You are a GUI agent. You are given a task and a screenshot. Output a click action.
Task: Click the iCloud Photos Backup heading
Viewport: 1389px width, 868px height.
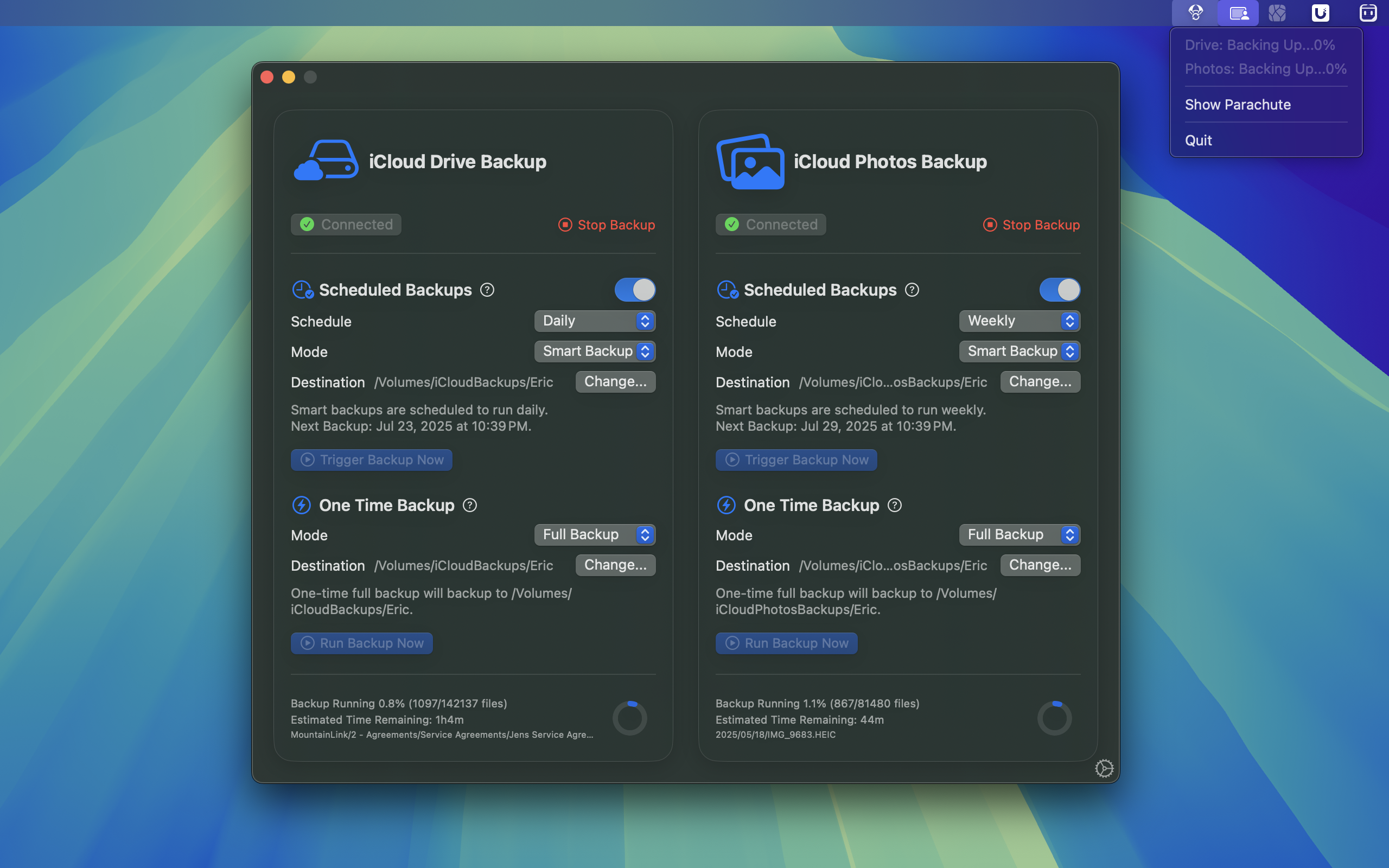coord(890,162)
